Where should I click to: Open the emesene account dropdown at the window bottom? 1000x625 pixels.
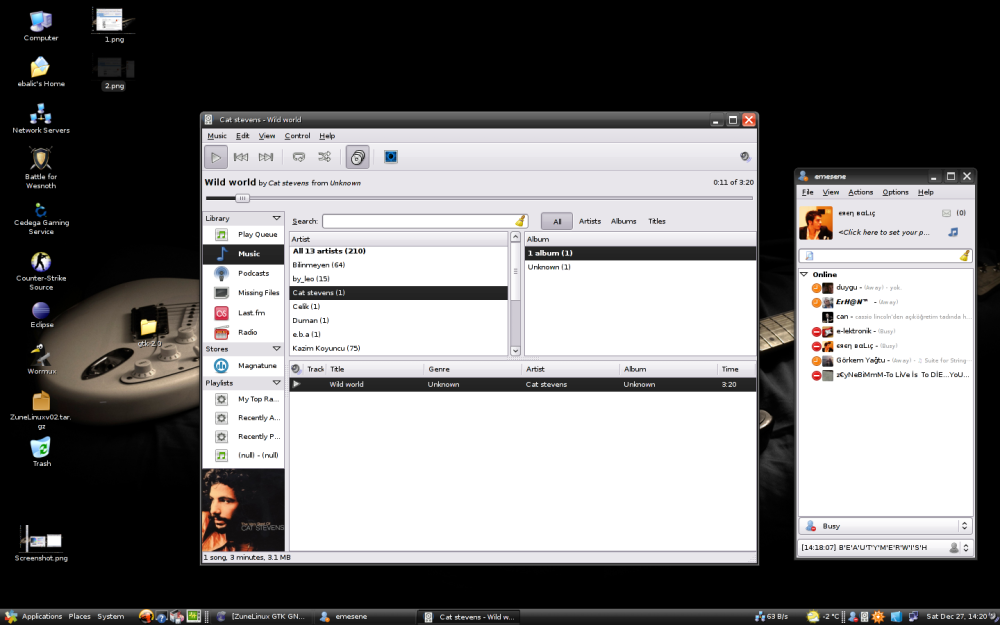coord(885,547)
